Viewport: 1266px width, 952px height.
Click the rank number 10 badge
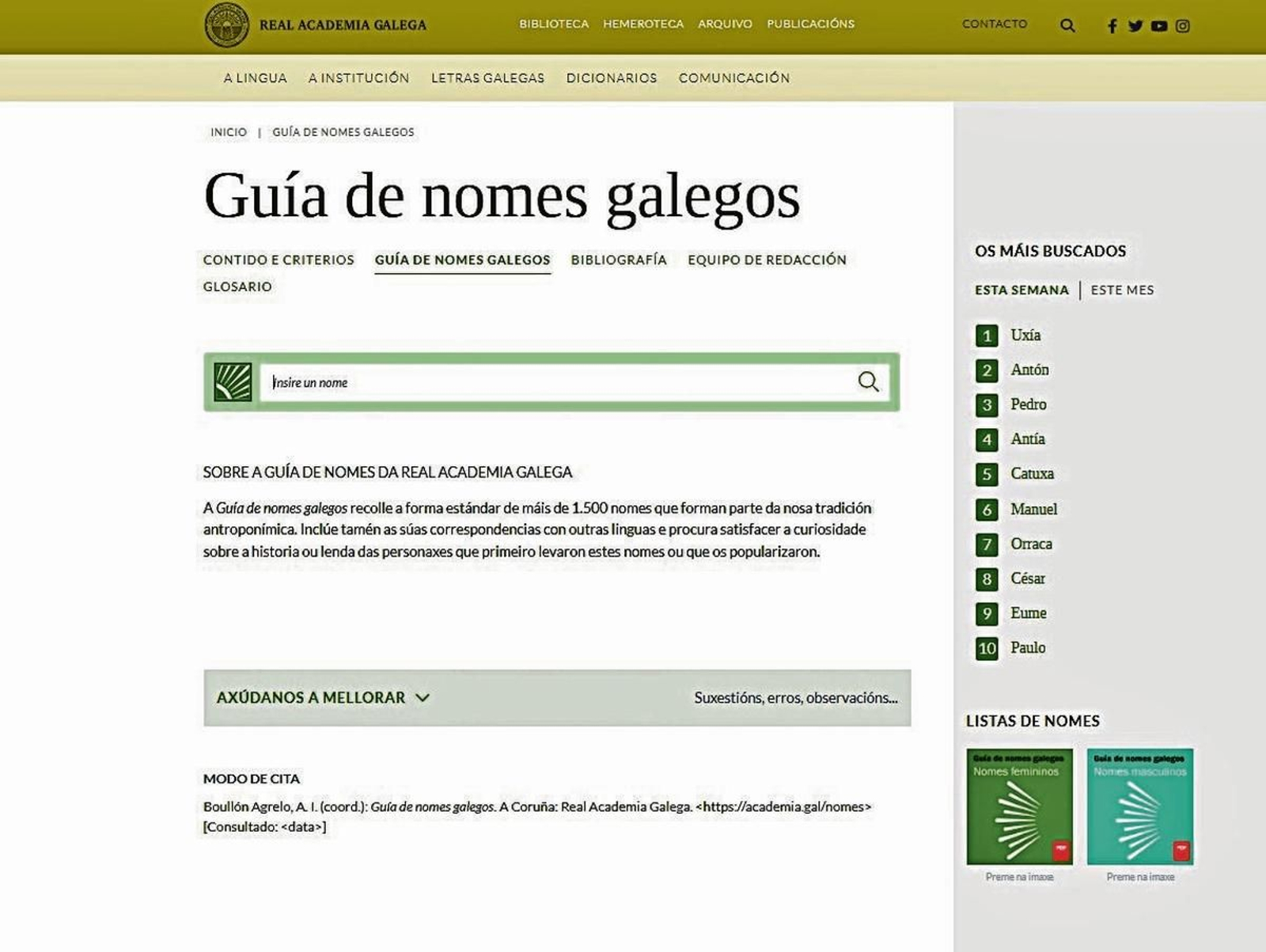pos(987,649)
